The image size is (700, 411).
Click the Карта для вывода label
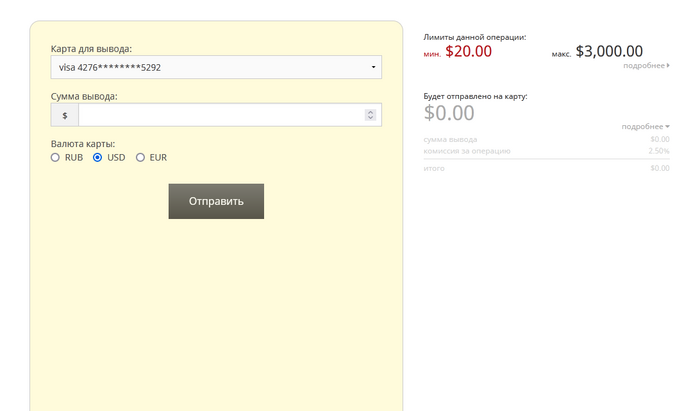point(91,48)
